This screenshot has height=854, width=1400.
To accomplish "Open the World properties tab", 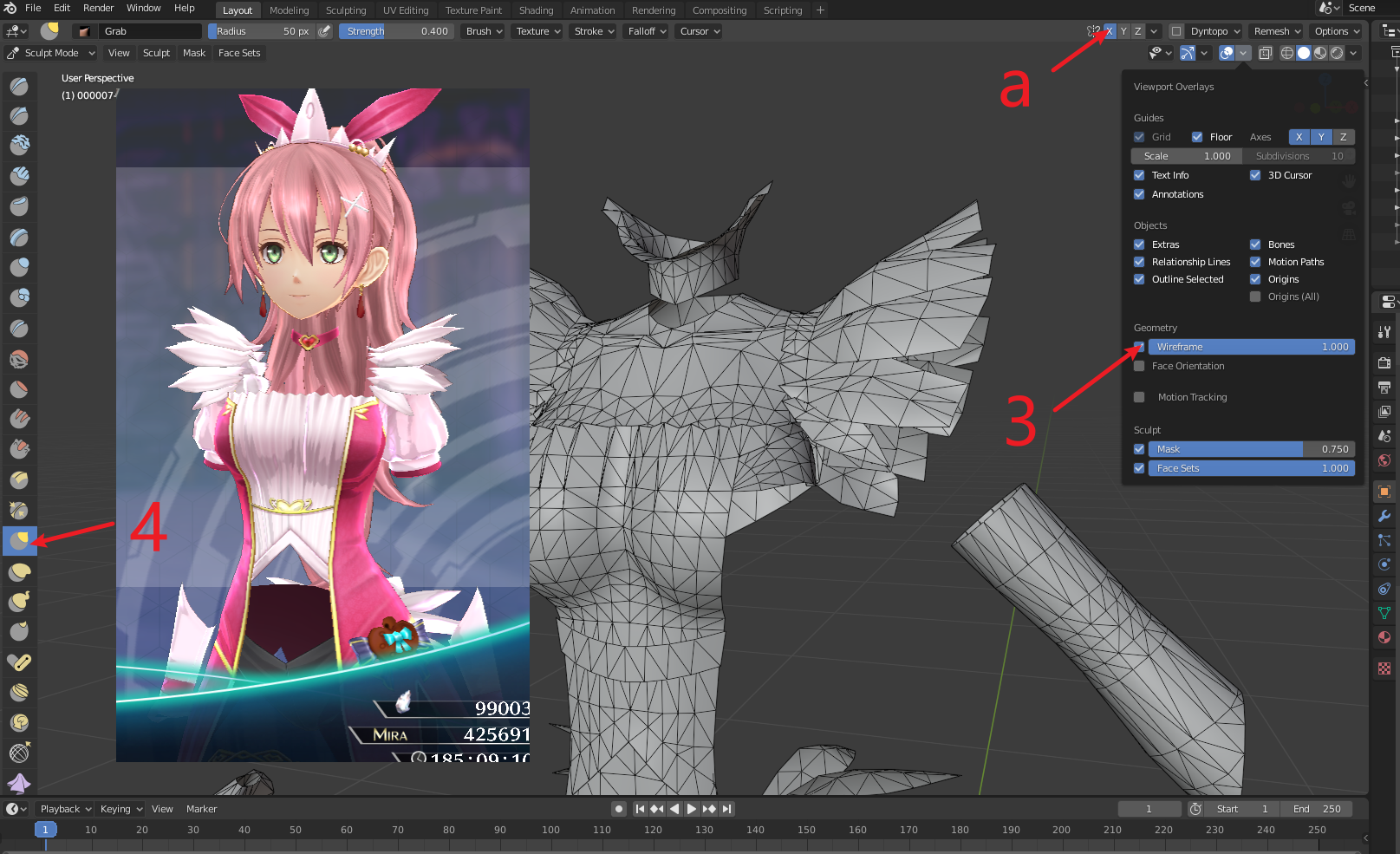I will point(1384,460).
